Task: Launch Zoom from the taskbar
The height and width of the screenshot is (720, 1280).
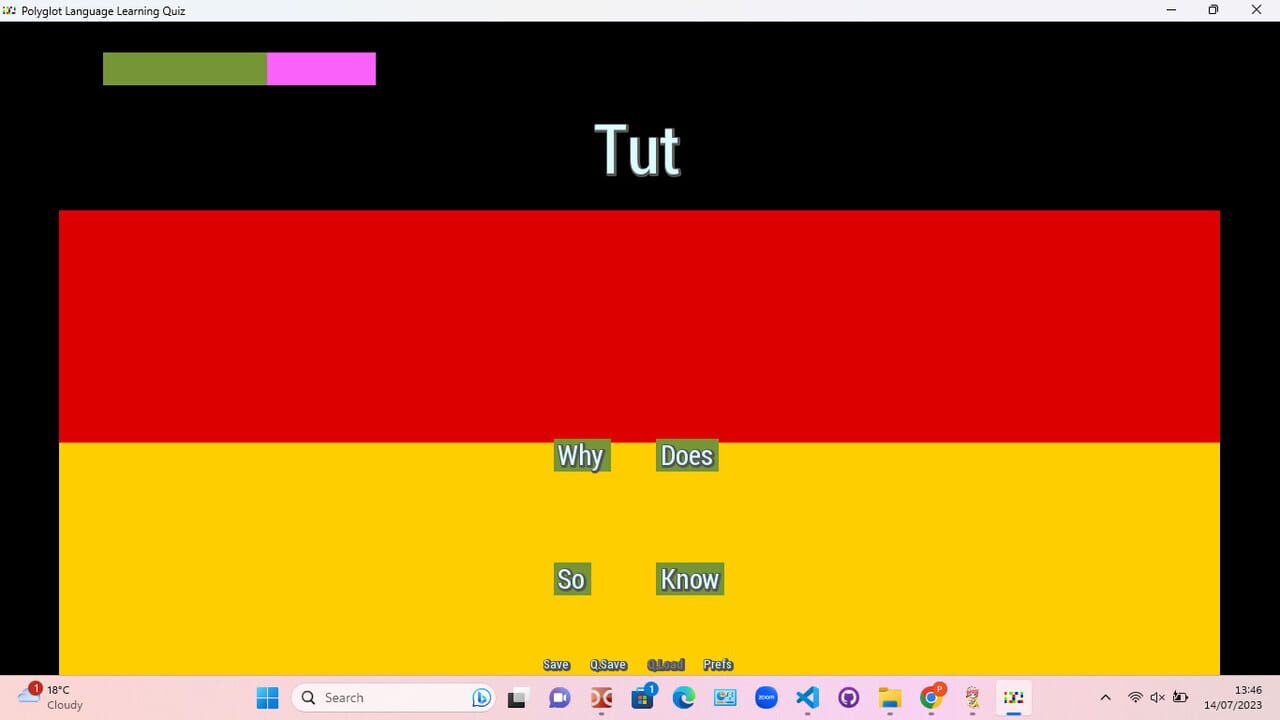Action: click(x=766, y=697)
